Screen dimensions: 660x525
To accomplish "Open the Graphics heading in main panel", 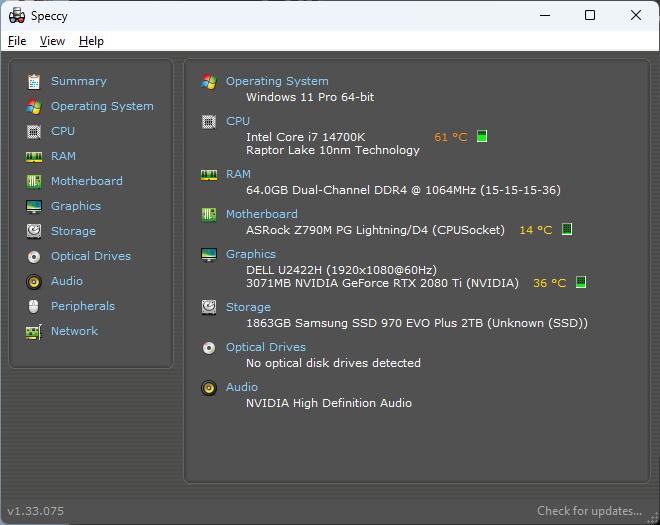I will point(250,254).
